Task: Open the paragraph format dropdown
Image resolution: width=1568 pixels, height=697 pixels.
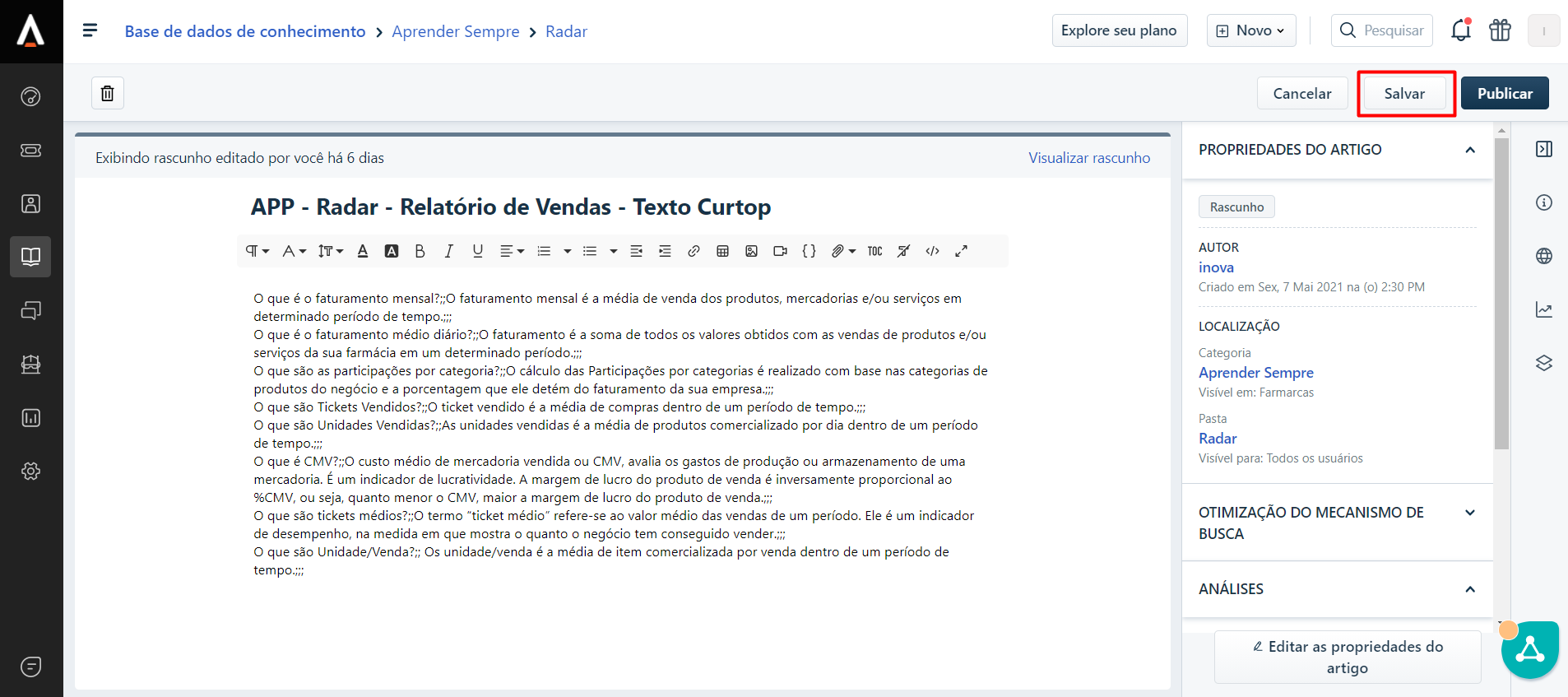Action: 257,252
